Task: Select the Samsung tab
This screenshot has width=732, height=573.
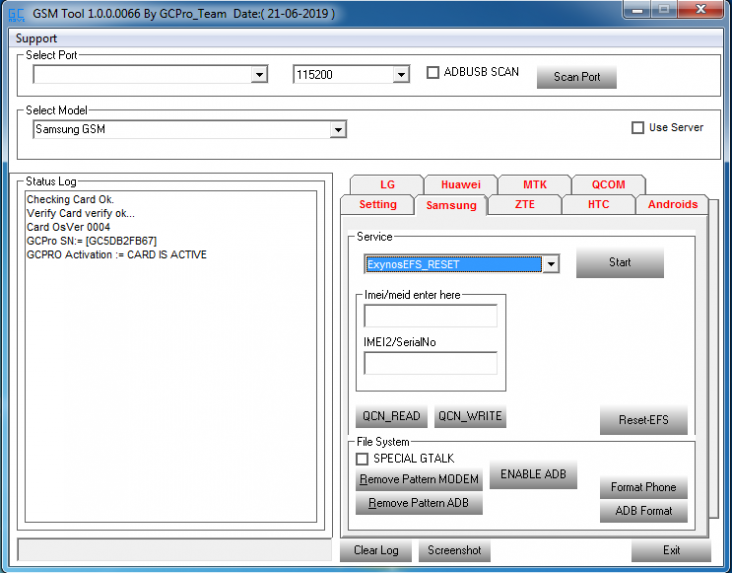Action: pos(451,205)
